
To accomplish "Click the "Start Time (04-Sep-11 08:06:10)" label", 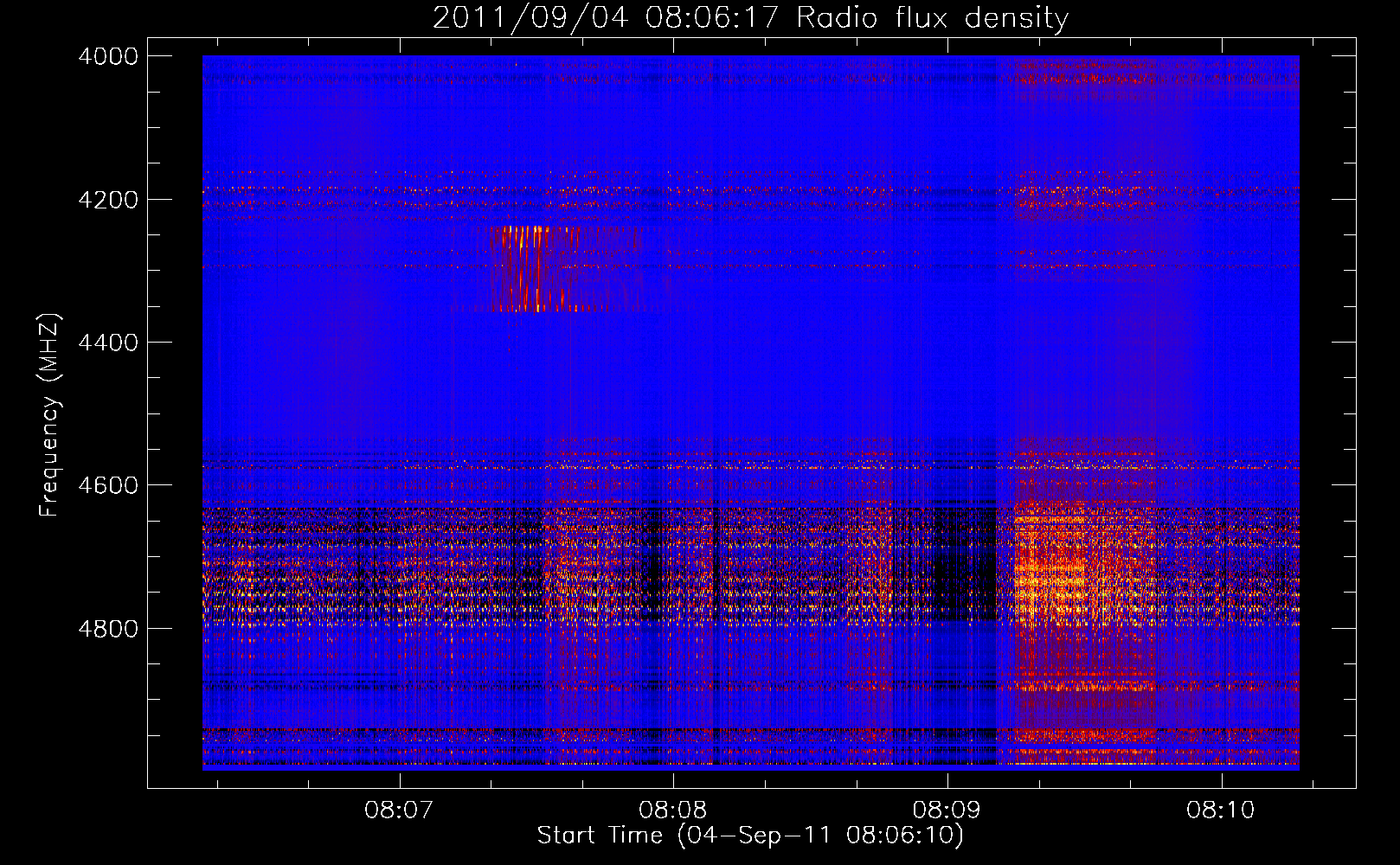I will (750, 836).
